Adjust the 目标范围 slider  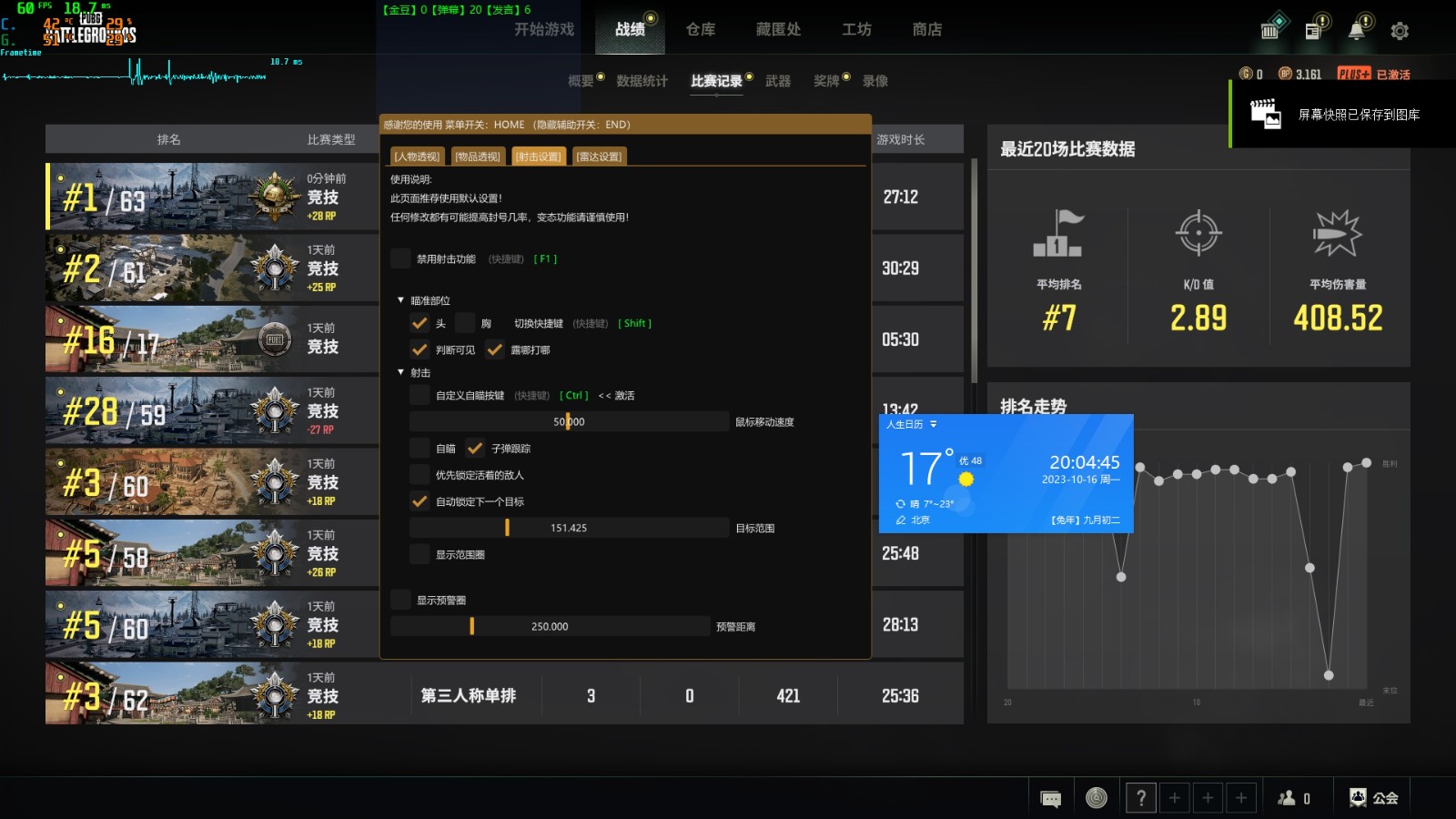pyautogui.click(x=569, y=528)
